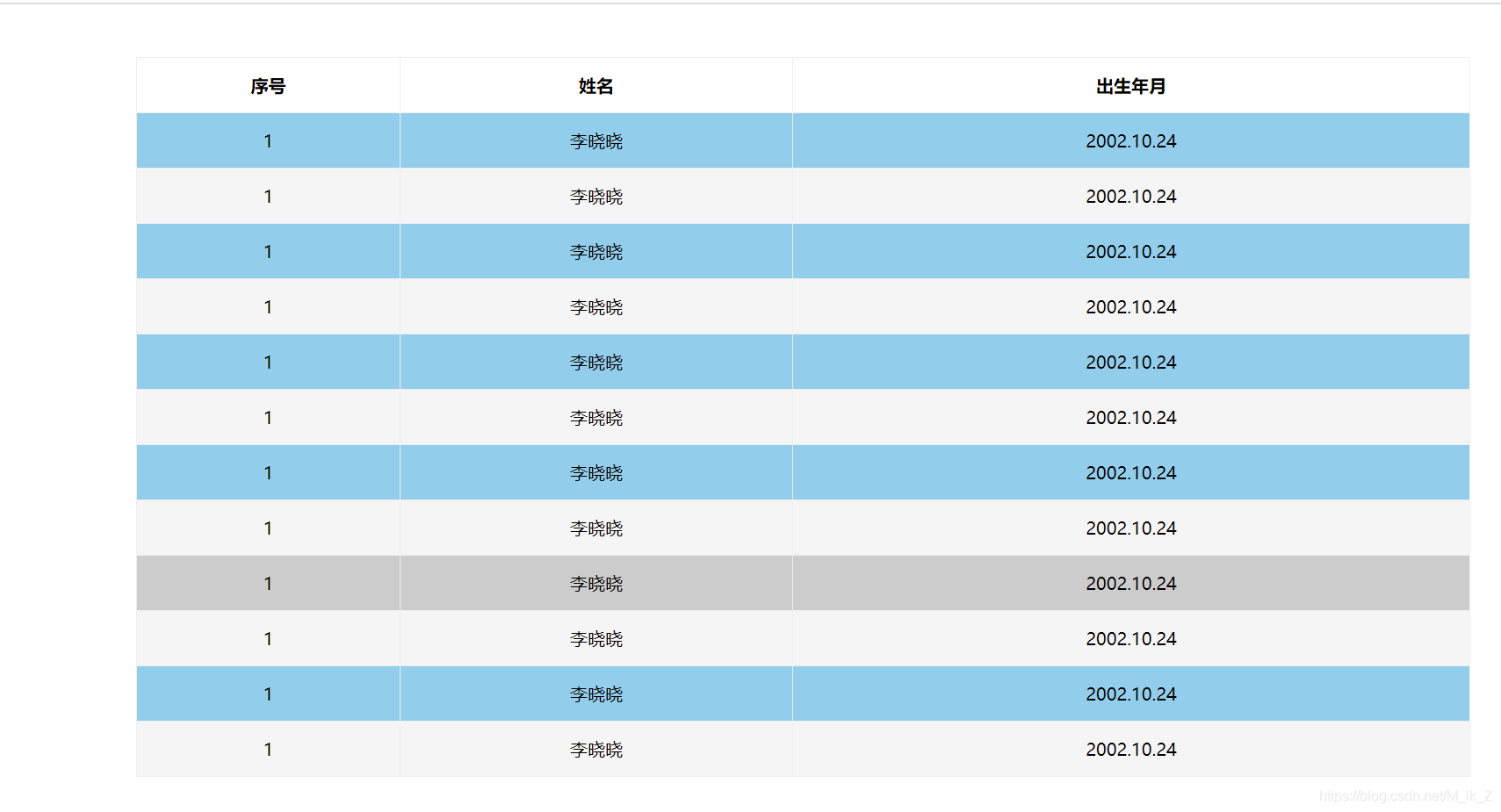This screenshot has width=1501, height=812.
Task: Click 2002.10.24 in the first data row
Action: (1131, 141)
